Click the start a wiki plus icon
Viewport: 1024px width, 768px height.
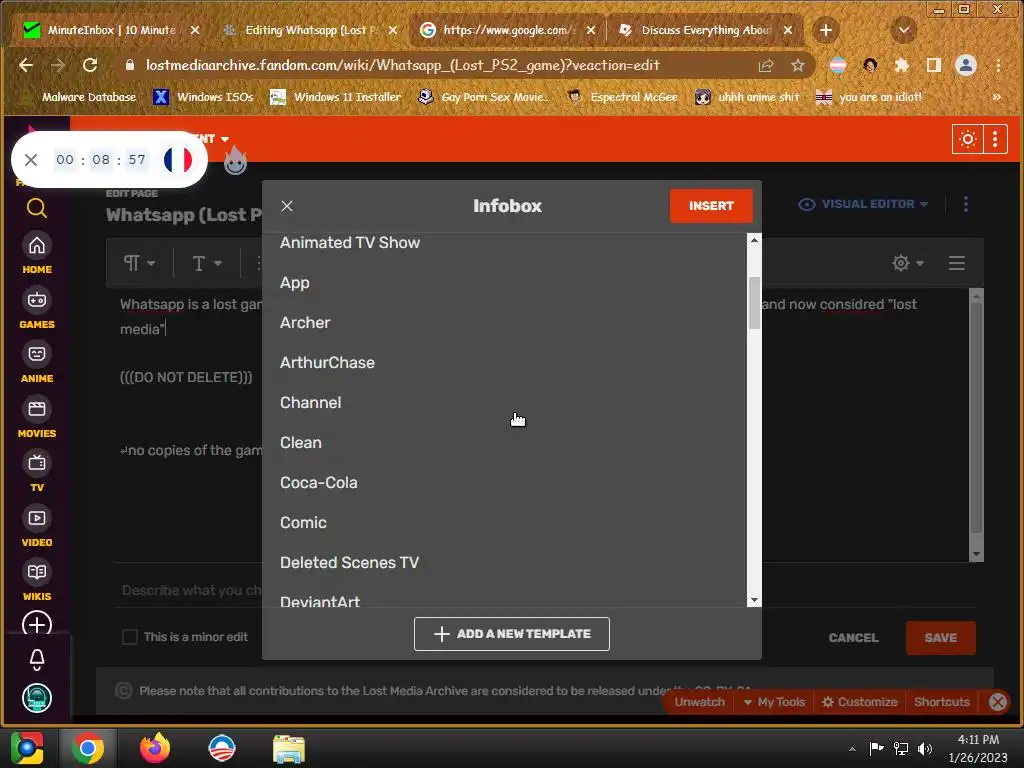pyautogui.click(x=37, y=624)
